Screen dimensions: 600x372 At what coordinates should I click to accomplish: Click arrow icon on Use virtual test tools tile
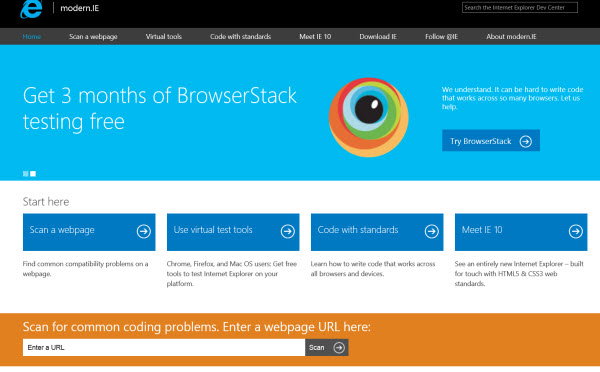point(287,231)
